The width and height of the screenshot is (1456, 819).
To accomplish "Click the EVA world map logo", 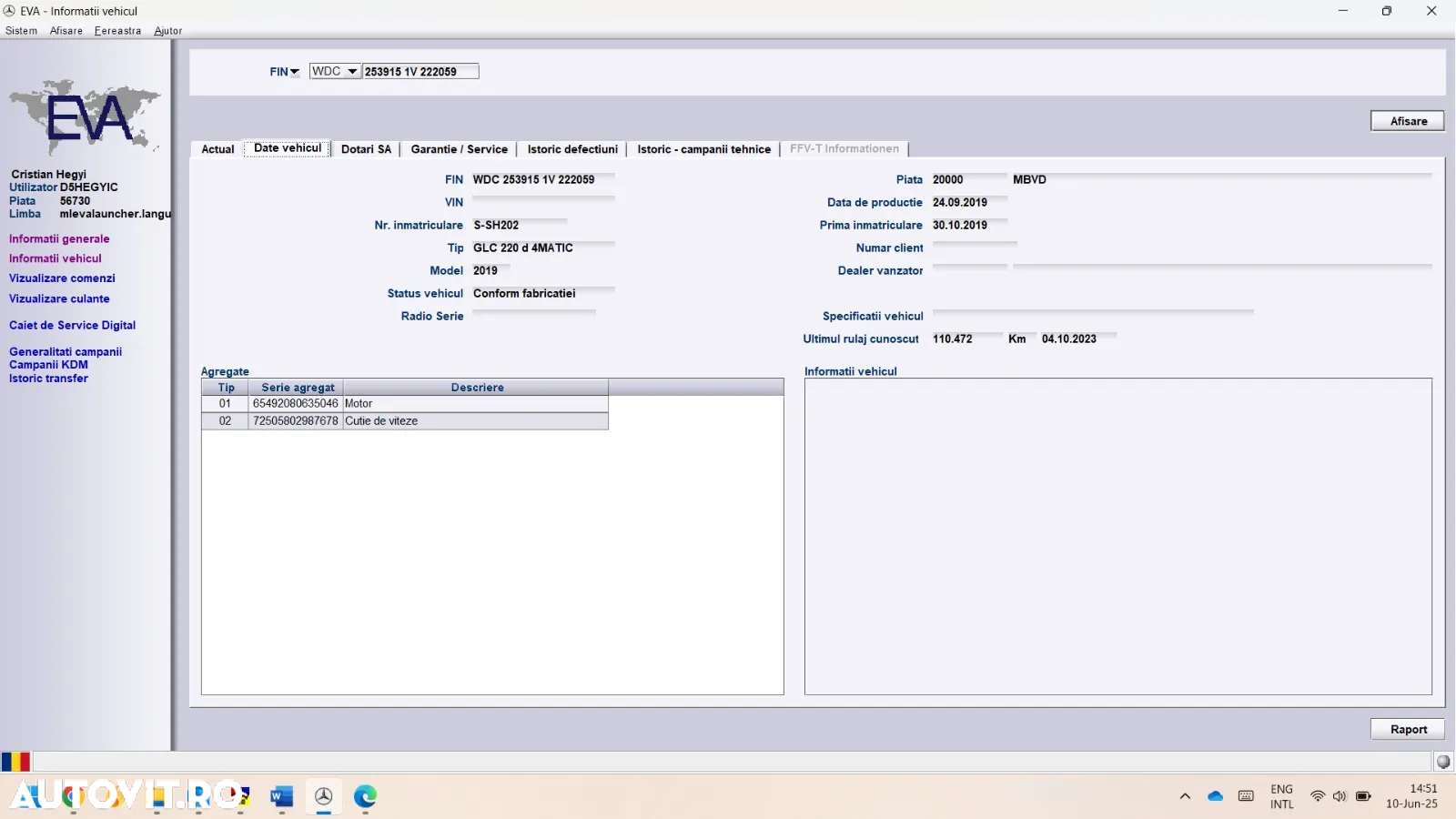I will pyautogui.click(x=86, y=116).
